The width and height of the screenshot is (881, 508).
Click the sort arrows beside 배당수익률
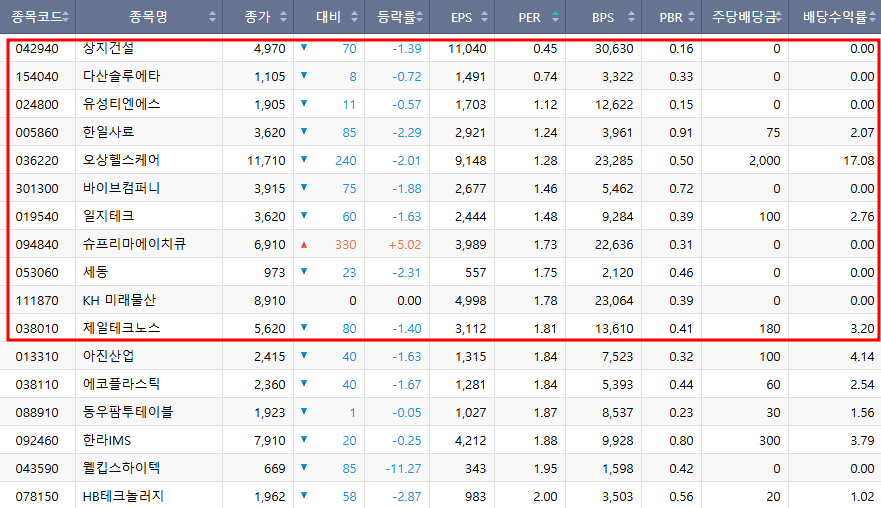pyautogui.click(x=871, y=17)
